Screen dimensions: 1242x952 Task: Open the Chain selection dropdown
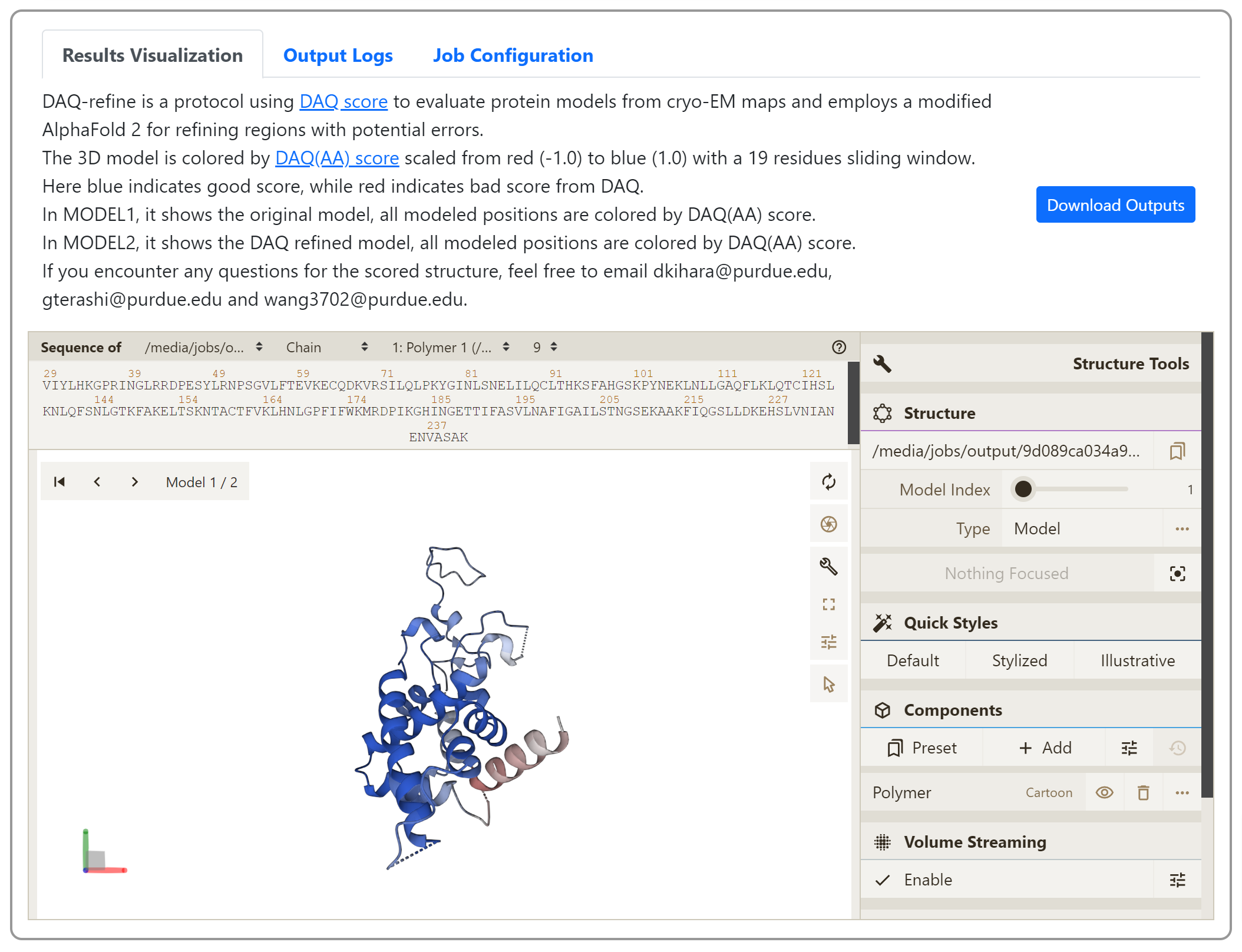click(x=326, y=348)
